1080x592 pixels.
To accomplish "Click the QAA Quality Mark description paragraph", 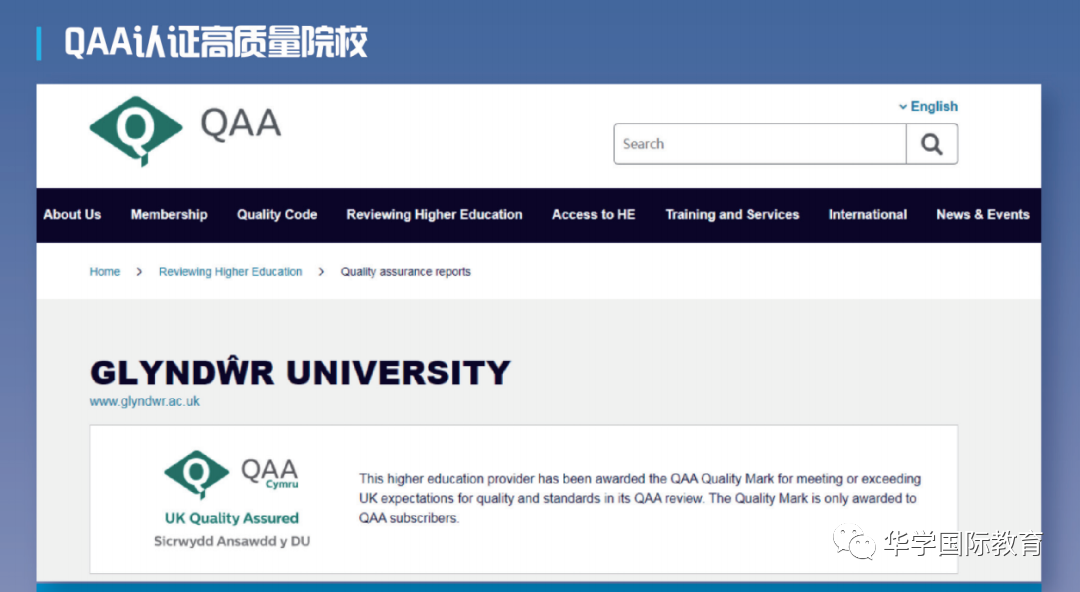I will point(640,498).
